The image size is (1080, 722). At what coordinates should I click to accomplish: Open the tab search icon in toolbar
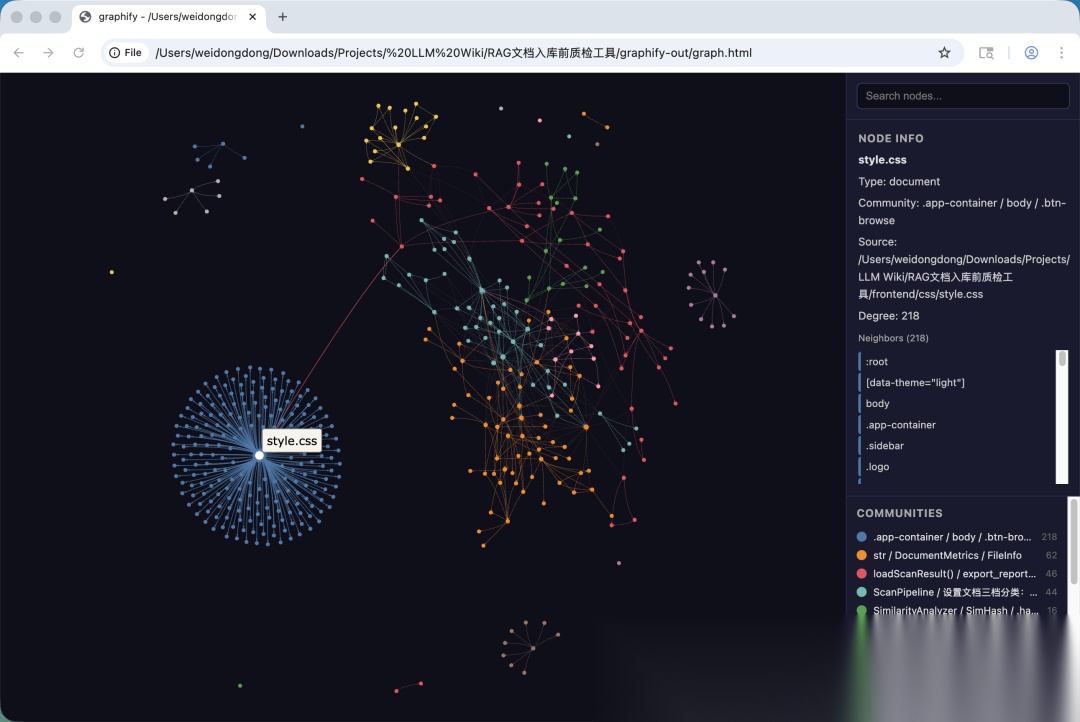tap(986, 52)
